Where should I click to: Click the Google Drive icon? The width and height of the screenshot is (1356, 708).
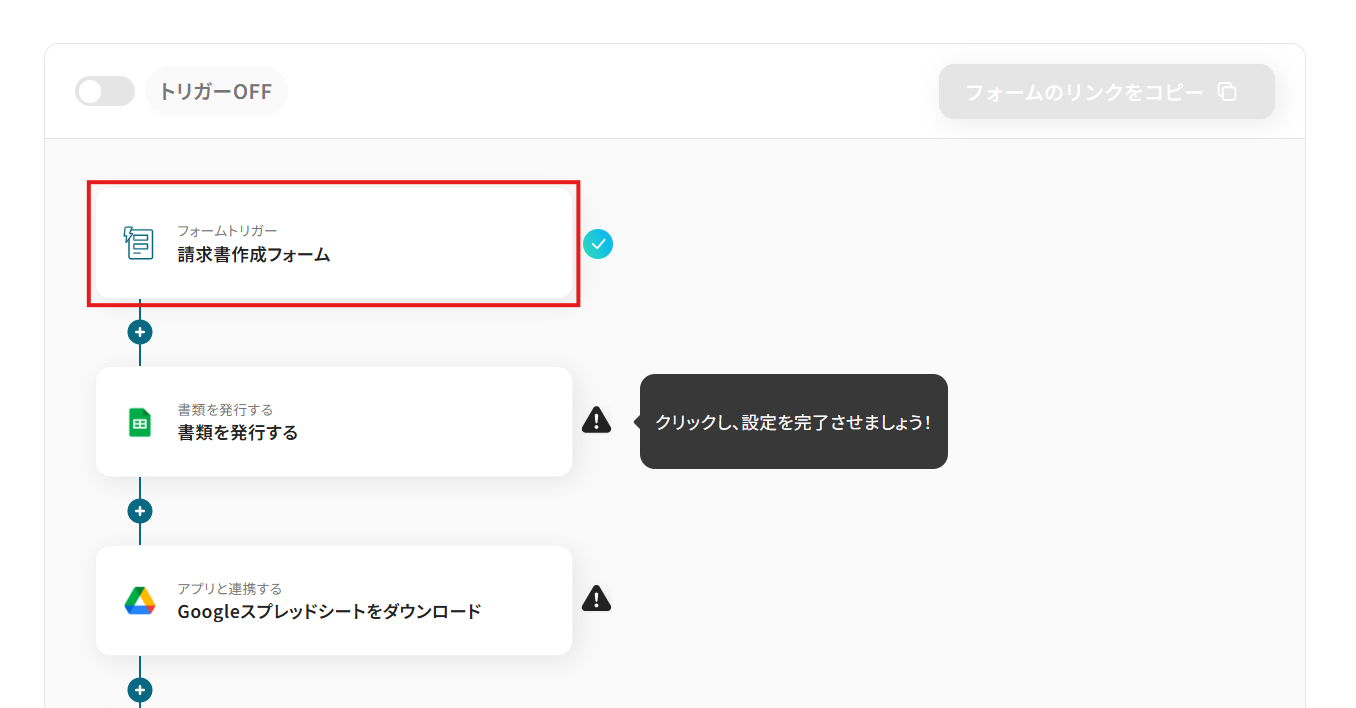140,601
